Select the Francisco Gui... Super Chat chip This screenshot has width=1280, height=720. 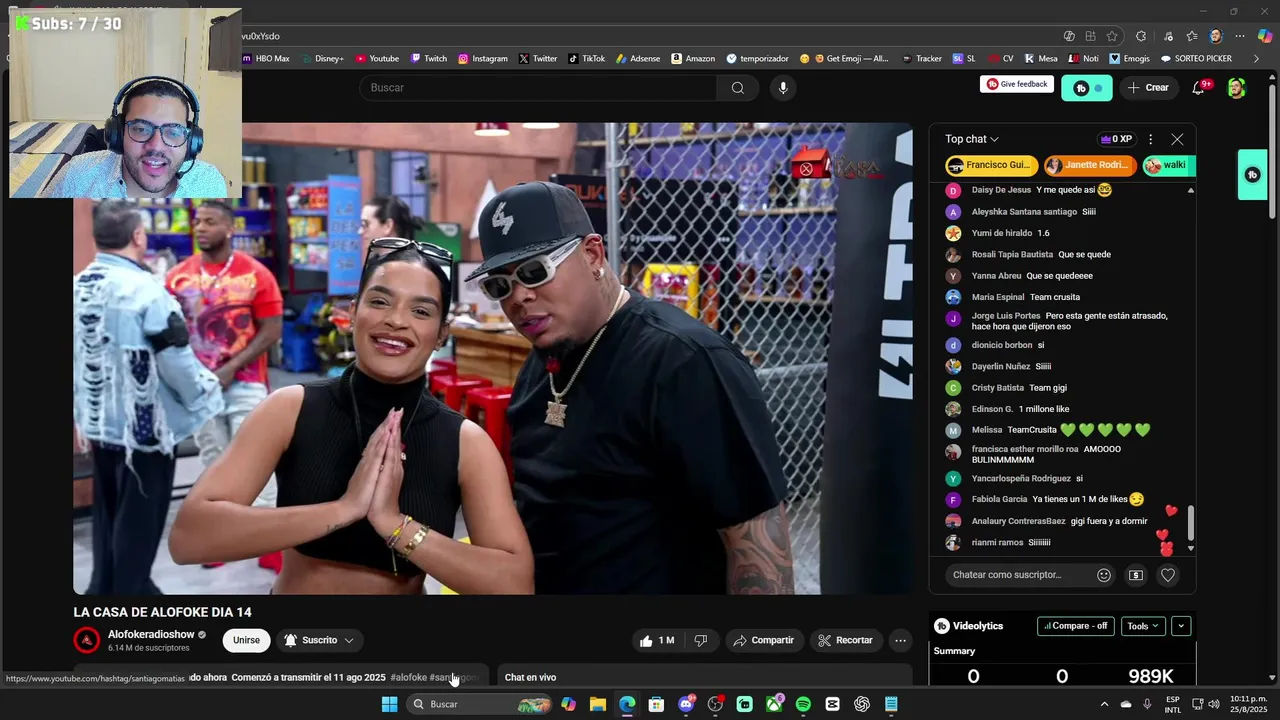(x=990, y=165)
